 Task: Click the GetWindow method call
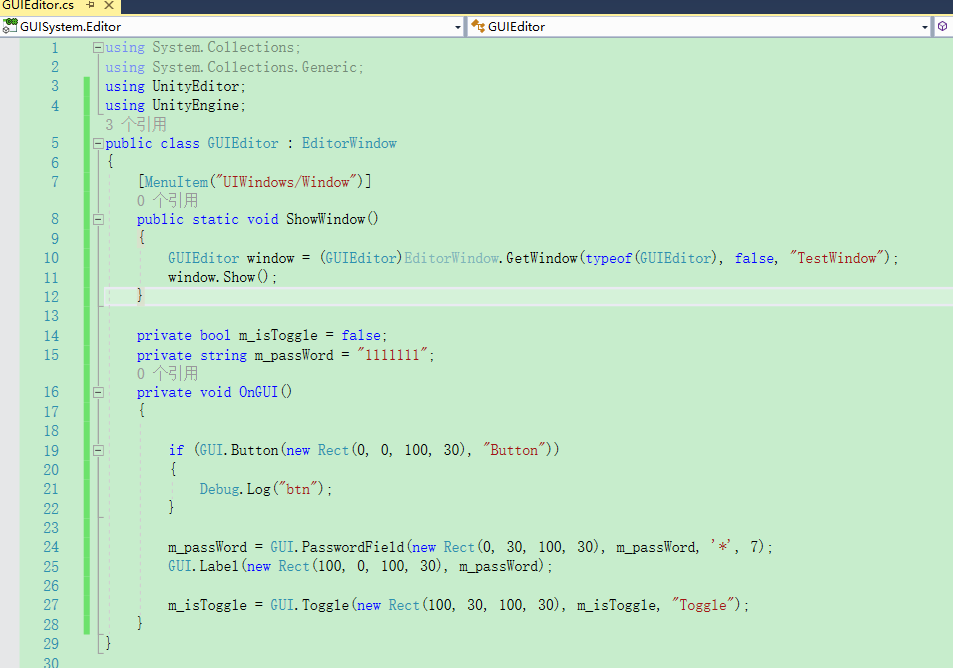tap(542, 258)
